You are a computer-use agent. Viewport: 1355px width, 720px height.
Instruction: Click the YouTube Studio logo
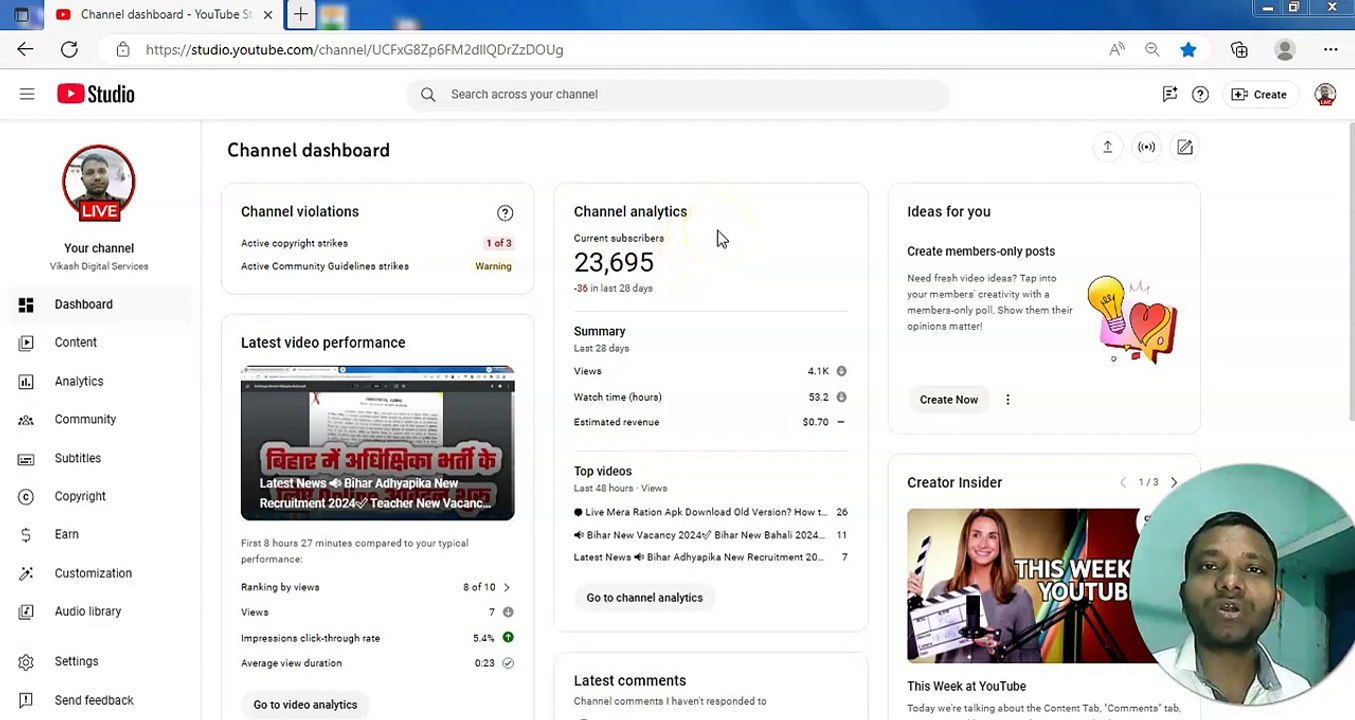[96, 94]
